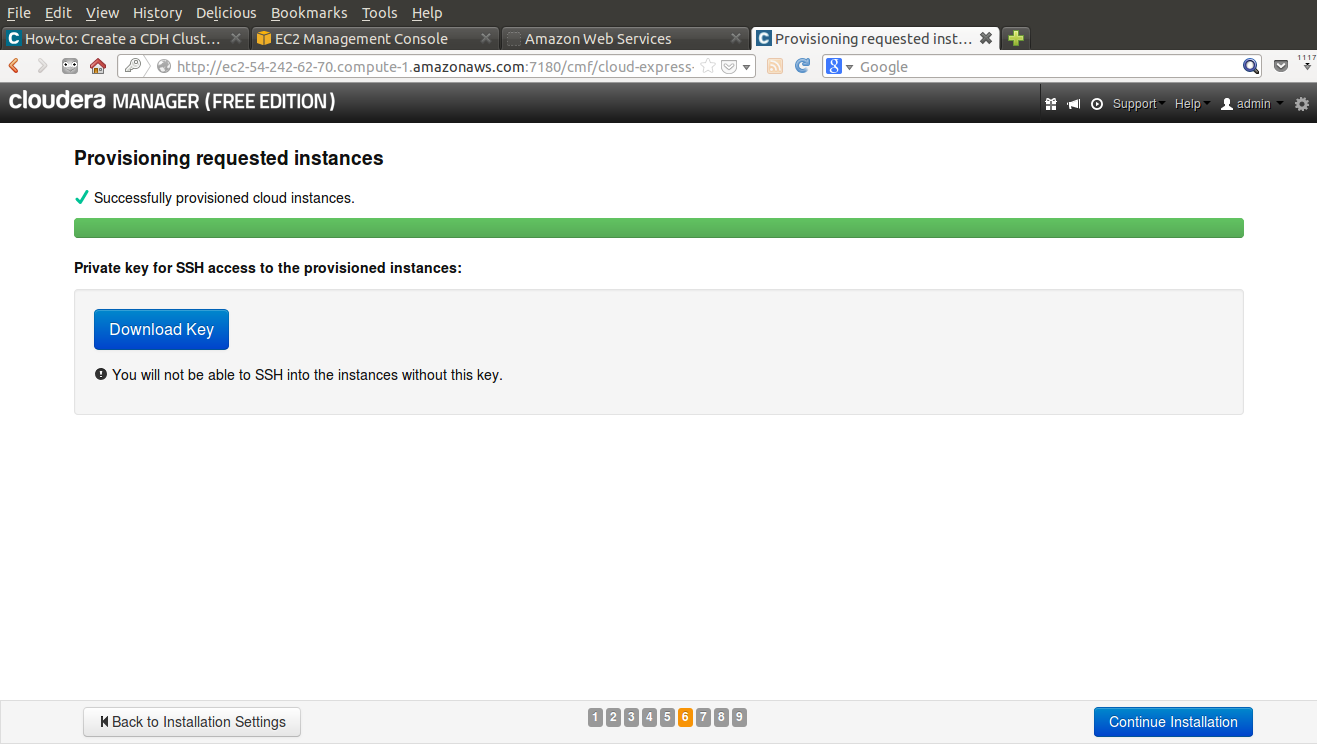Click the browser forward arrow

pos(42,66)
